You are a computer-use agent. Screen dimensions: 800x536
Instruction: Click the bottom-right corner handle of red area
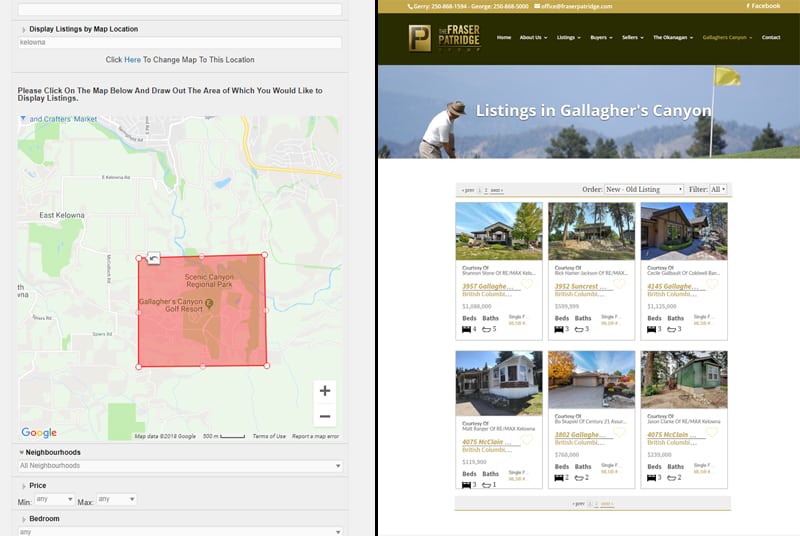267,366
